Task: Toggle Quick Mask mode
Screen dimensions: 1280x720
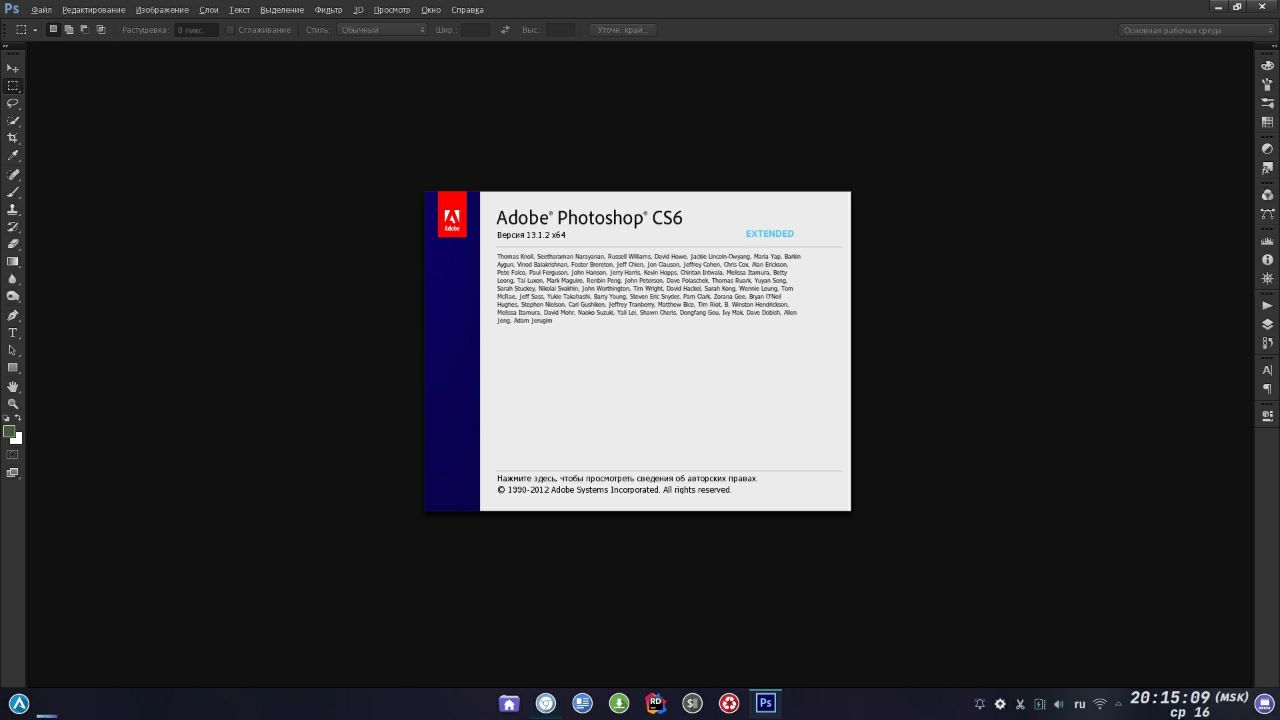Action: (x=13, y=455)
